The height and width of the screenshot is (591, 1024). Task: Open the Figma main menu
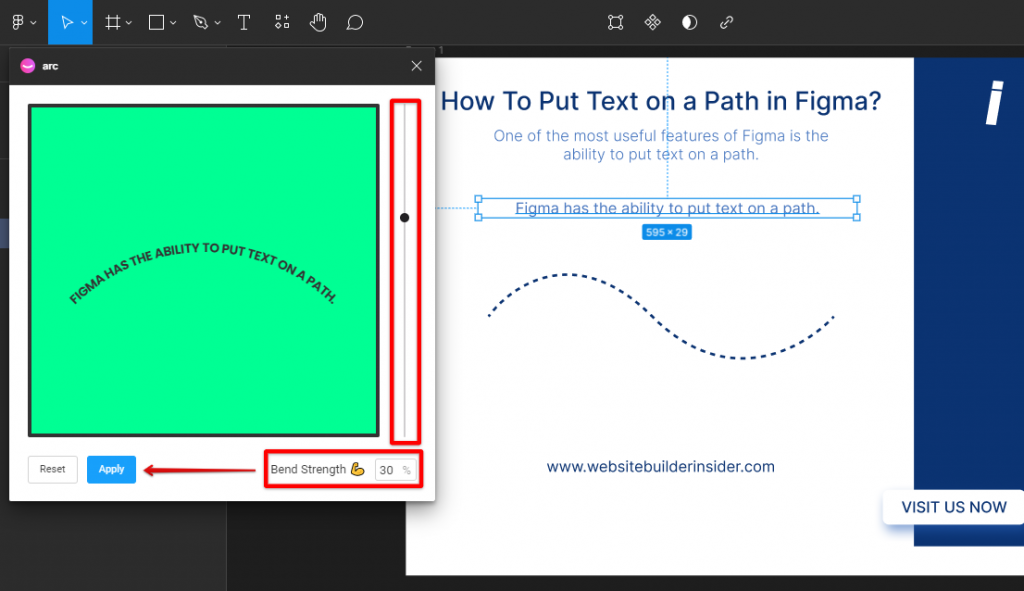[x=18, y=22]
